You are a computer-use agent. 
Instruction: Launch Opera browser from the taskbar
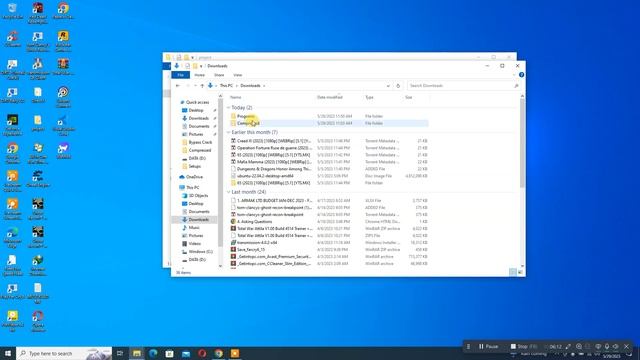click(x=202, y=353)
